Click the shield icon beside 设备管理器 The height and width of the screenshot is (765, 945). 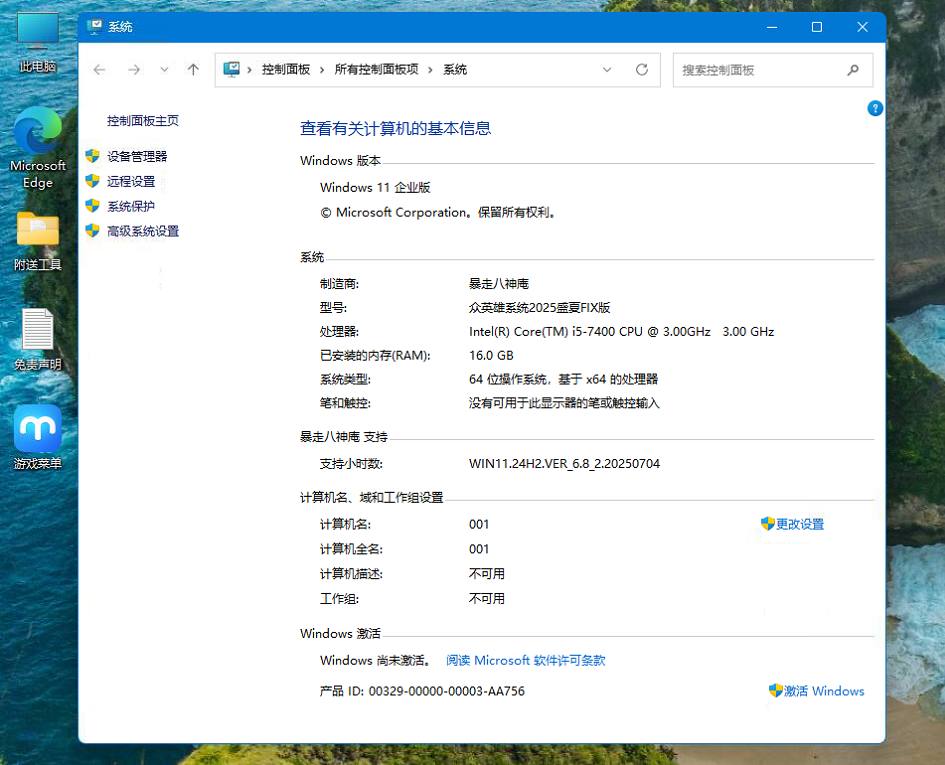[92, 156]
